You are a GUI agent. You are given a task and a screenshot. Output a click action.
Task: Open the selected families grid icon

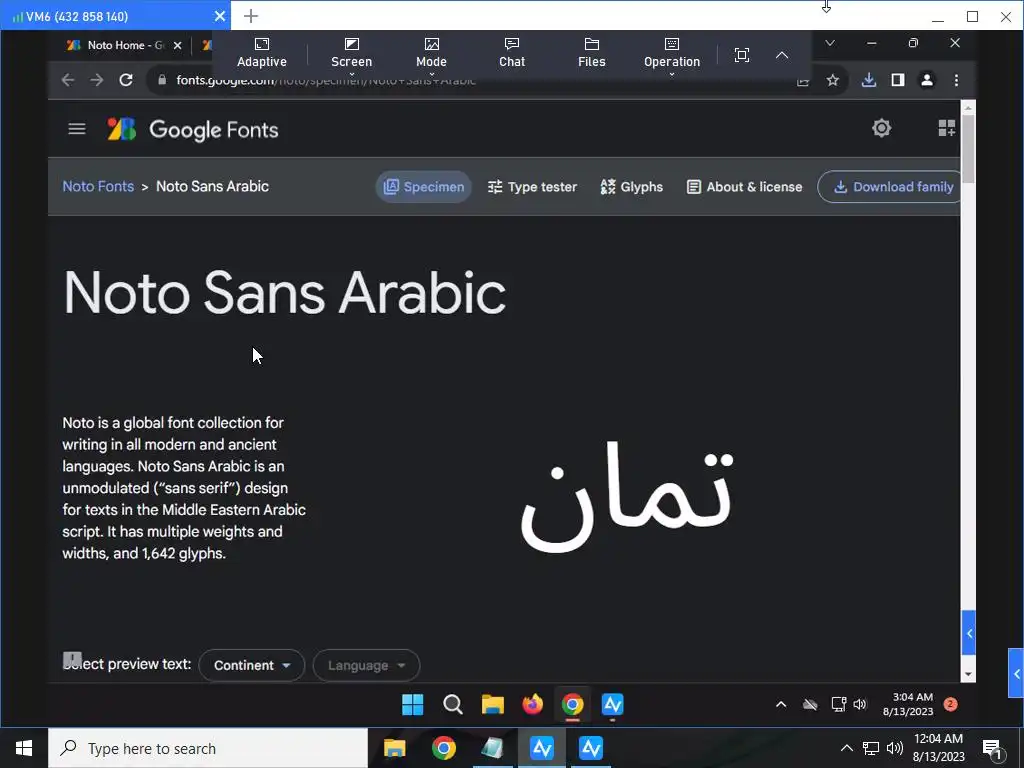(947, 128)
